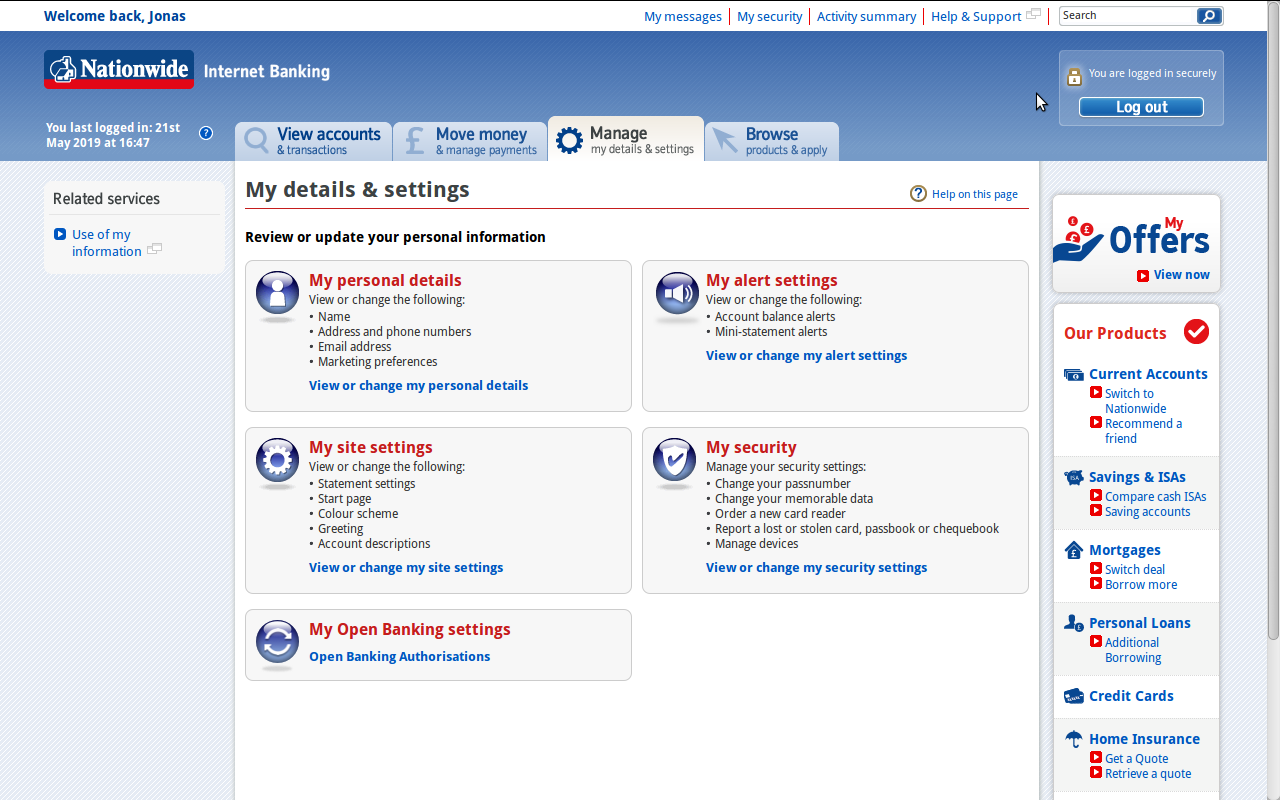1280x800 pixels.
Task: Open the Open Banking Authorisations link
Action: coord(399,656)
